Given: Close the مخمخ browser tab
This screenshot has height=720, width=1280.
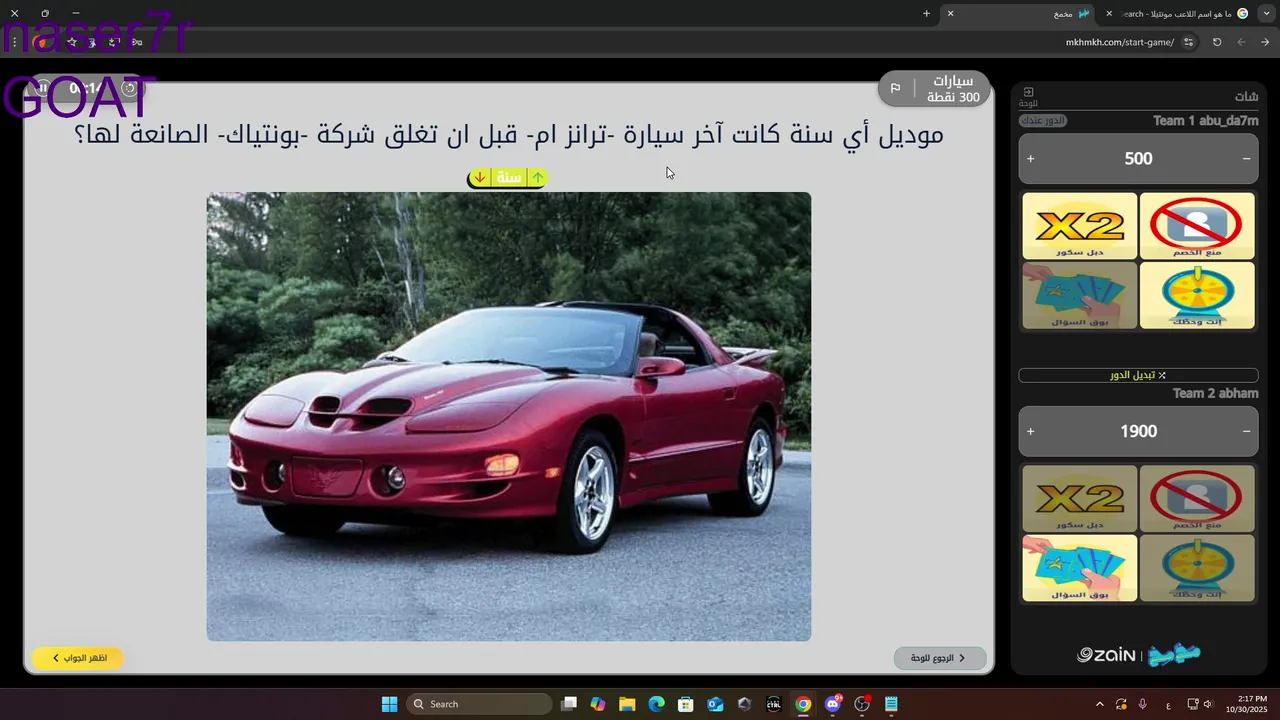Looking at the screenshot, I should click(x=950, y=13).
